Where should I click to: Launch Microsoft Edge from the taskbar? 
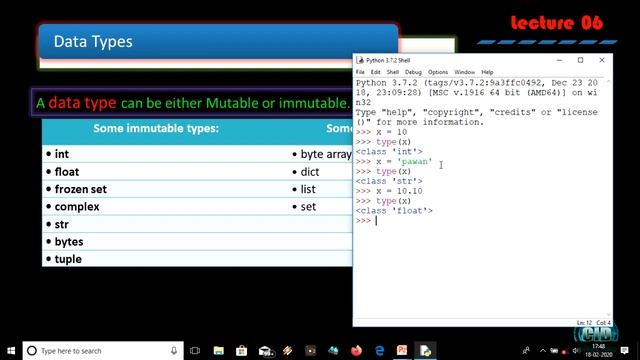point(380,351)
